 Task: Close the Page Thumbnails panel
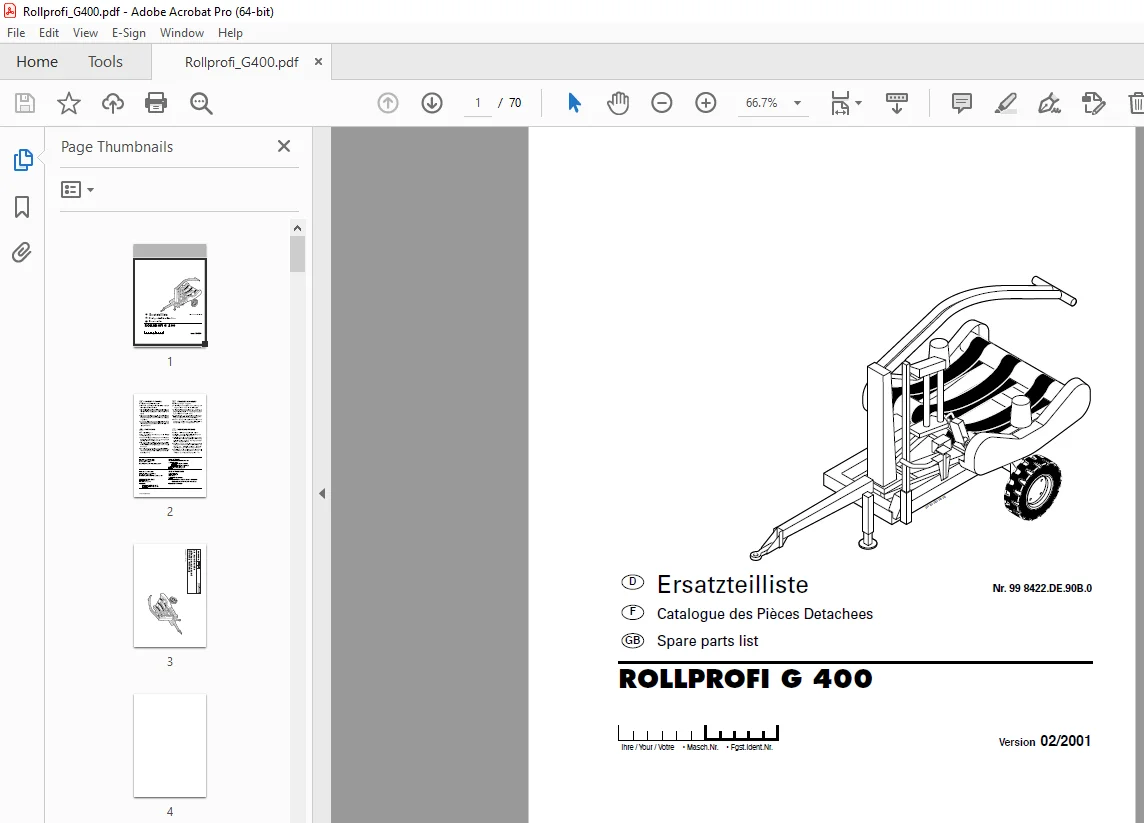click(284, 146)
